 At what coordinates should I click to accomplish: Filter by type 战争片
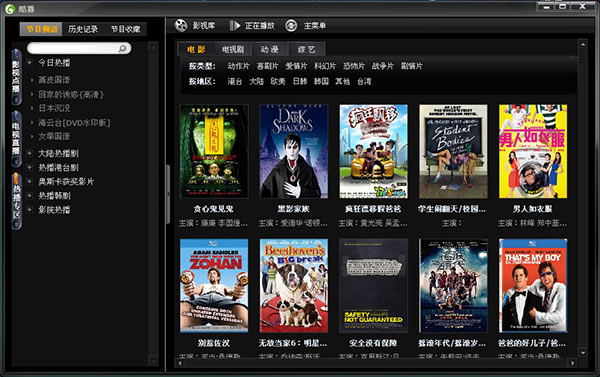point(383,66)
